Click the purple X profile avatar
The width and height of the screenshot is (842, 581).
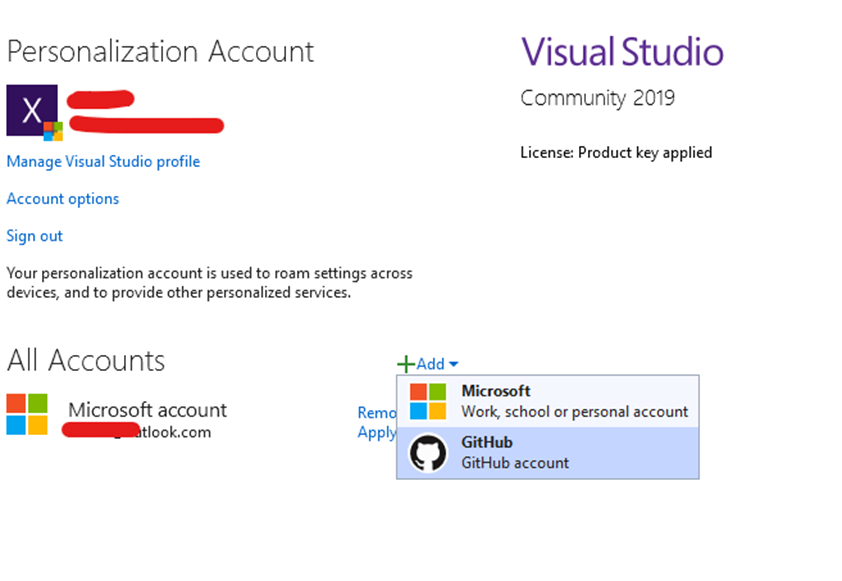coord(32,110)
